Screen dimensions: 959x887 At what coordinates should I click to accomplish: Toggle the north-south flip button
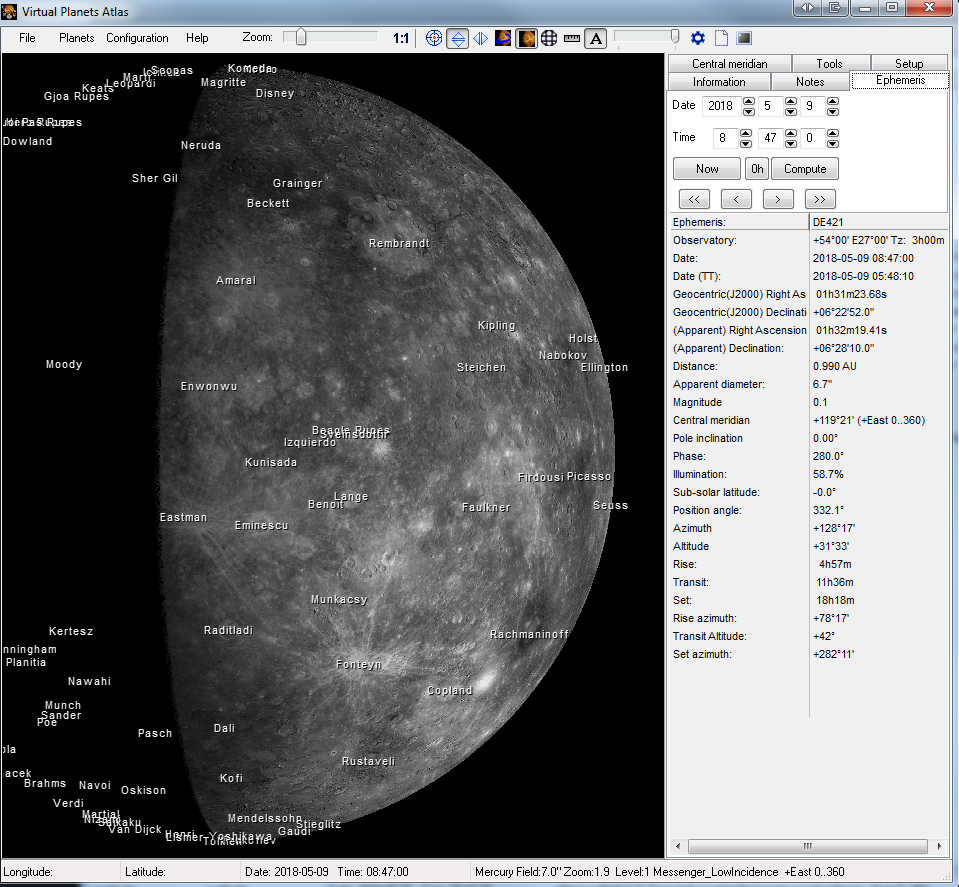pos(457,38)
